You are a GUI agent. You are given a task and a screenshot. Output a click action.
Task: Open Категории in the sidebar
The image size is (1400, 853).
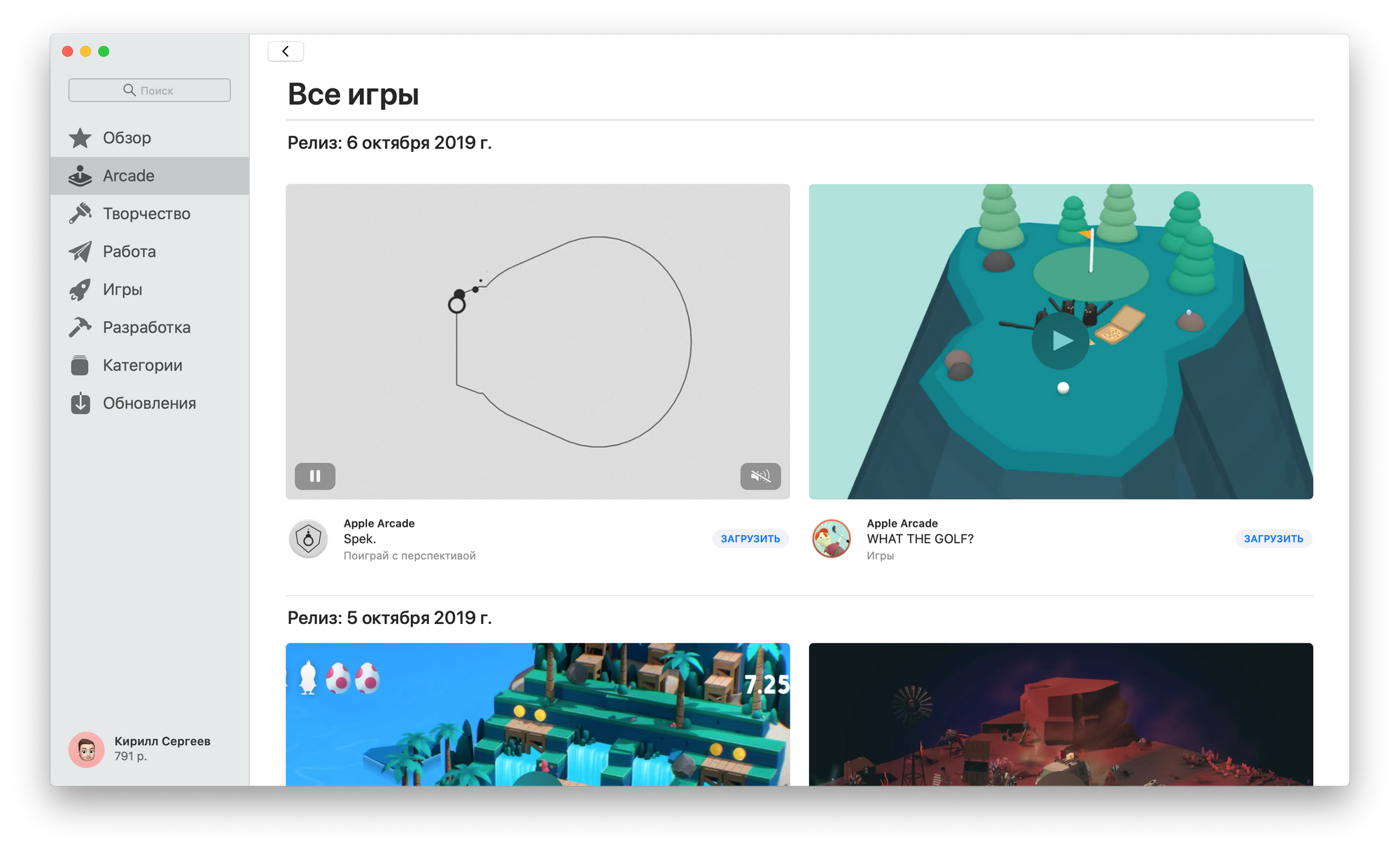pyautogui.click(x=150, y=365)
